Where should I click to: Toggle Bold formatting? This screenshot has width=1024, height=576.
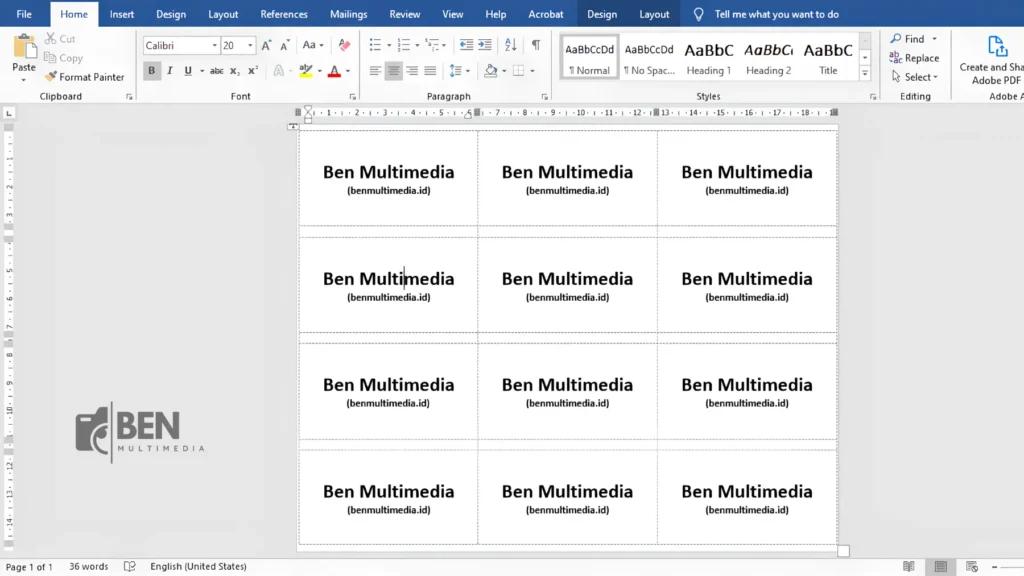tap(152, 71)
